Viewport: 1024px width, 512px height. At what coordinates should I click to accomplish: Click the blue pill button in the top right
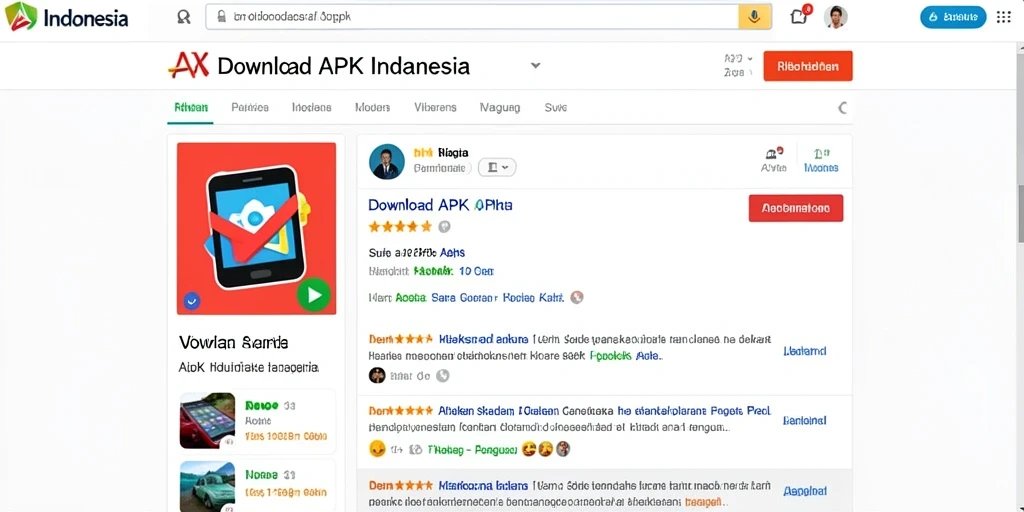[953, 17]
